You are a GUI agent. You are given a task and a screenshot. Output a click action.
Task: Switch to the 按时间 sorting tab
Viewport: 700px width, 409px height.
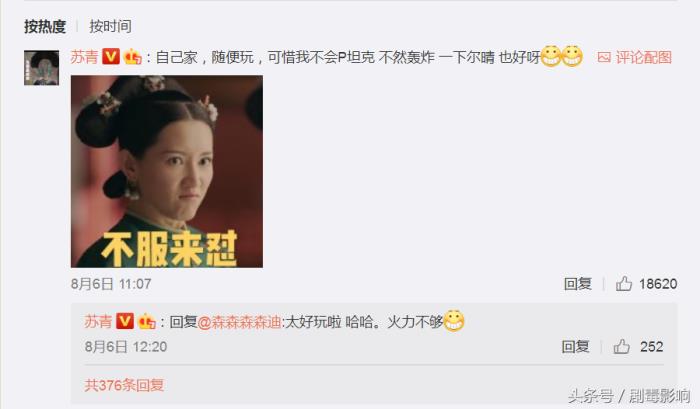tap(110, 26)
